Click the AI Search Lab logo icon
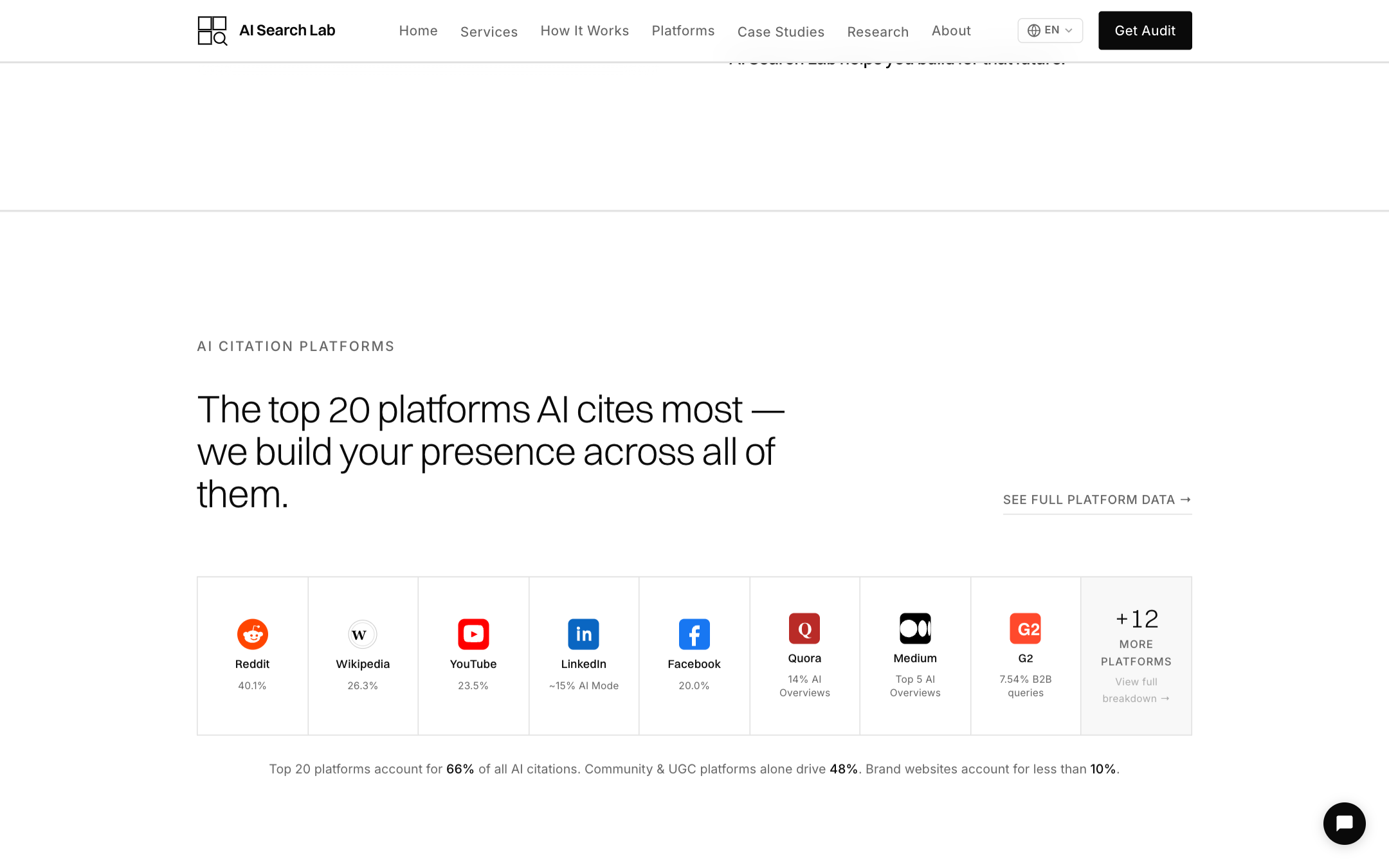1389x868 pixels. coord(212,30)
